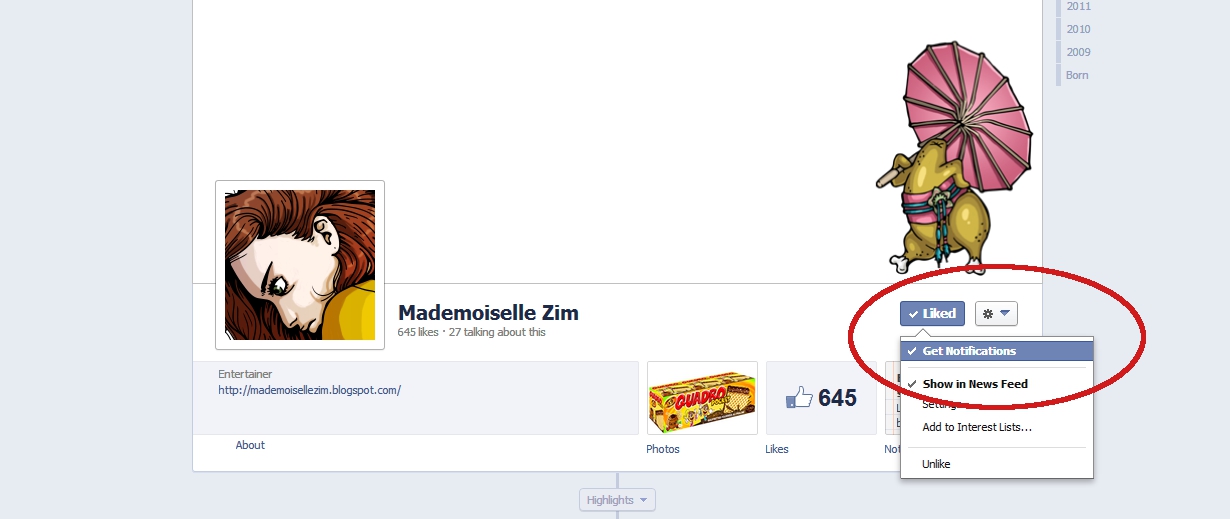Click the gear icon next to Liked
Image resolution: width=1230 pixels, height=519 pixels.
(x=988, y=314)
